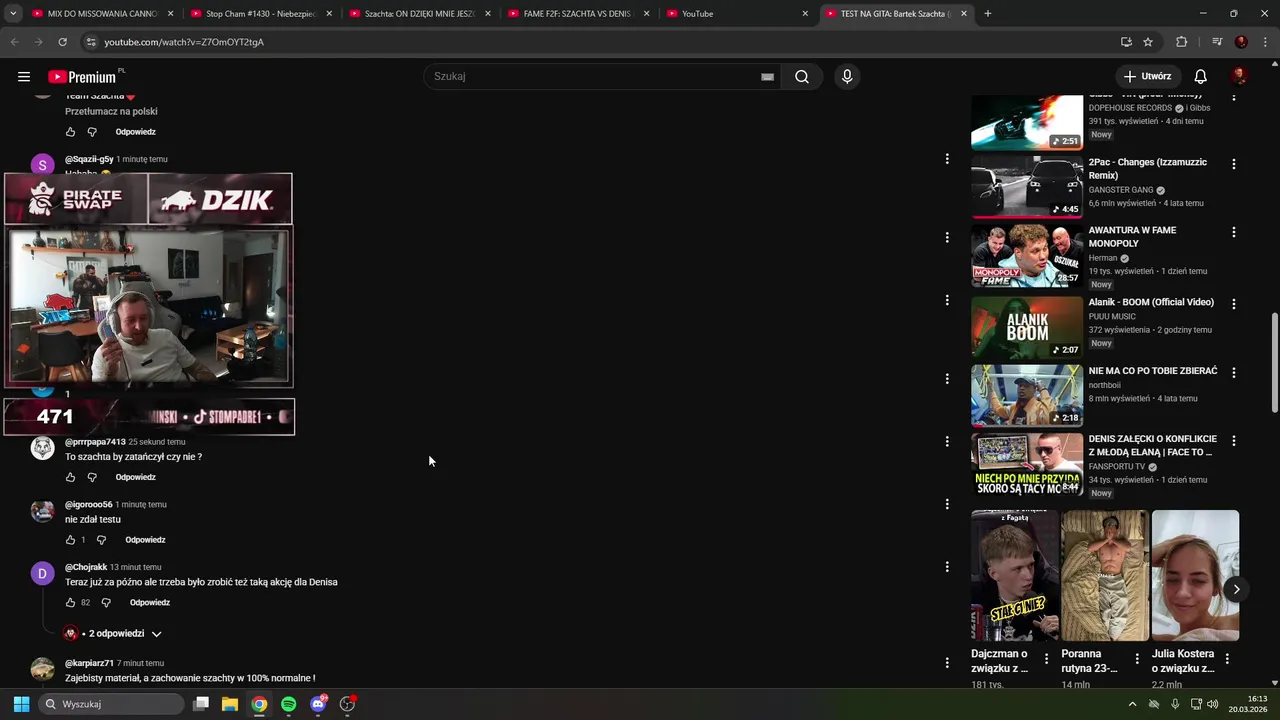1280x720 pixels.
Task: Open the YouTube hamburger guide menu
Action: pos(24,76)
